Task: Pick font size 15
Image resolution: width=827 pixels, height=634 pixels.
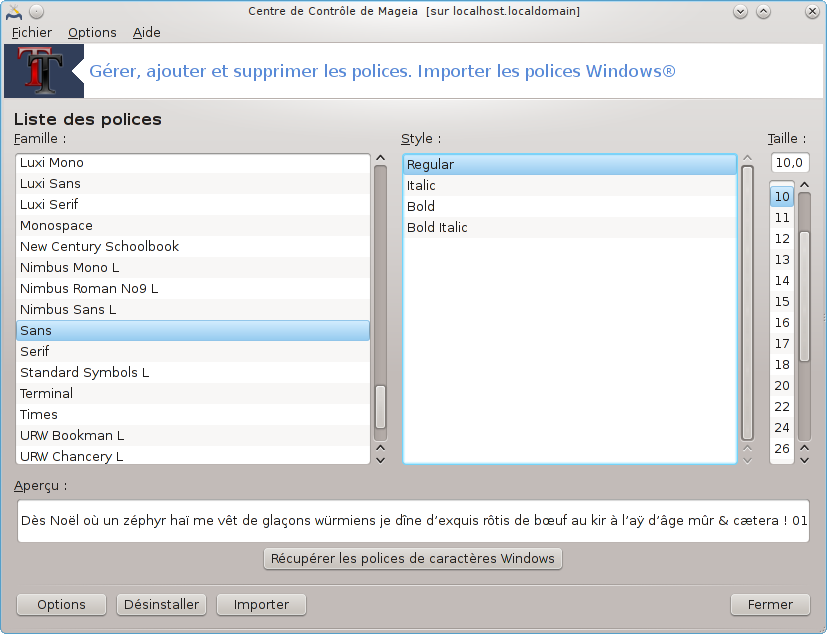Action: [782, 302]
